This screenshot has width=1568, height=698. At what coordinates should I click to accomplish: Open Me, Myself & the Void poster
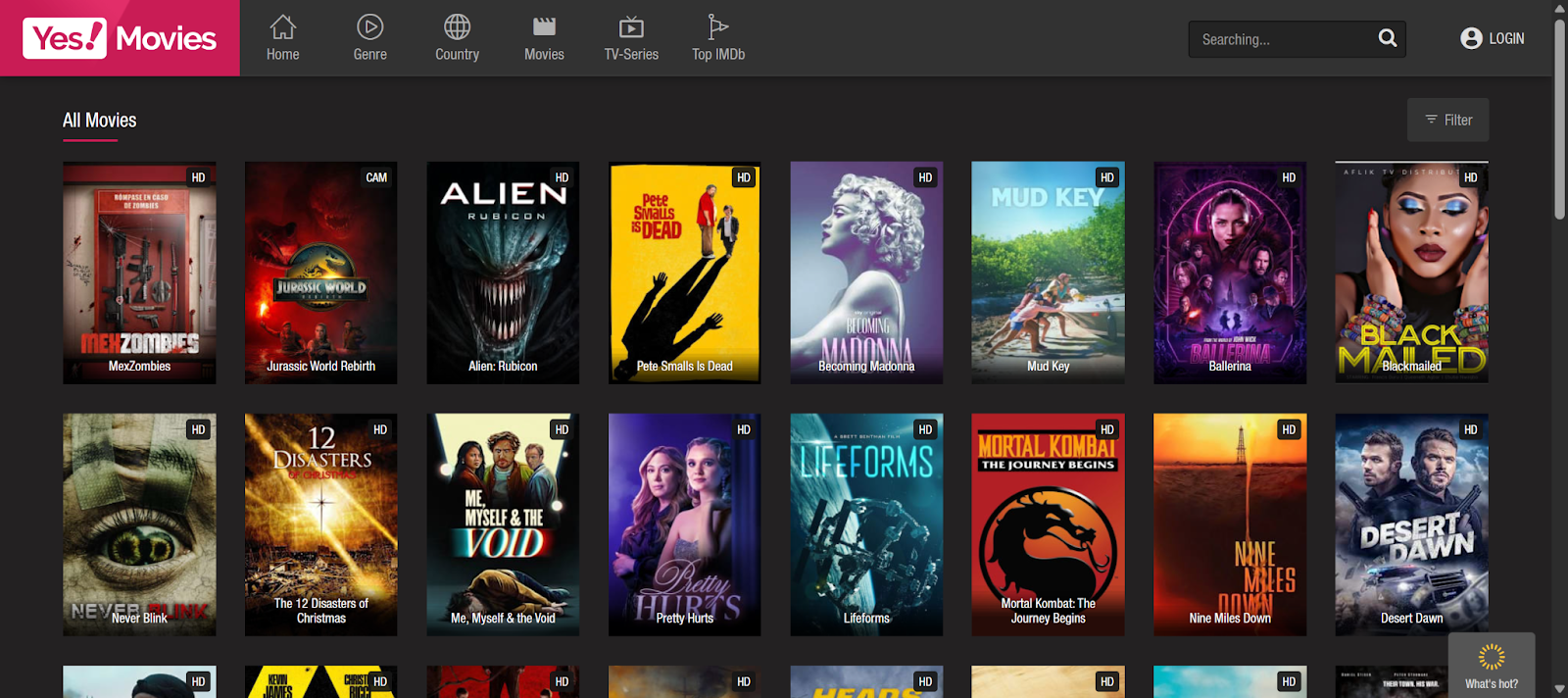pos(503,524)
